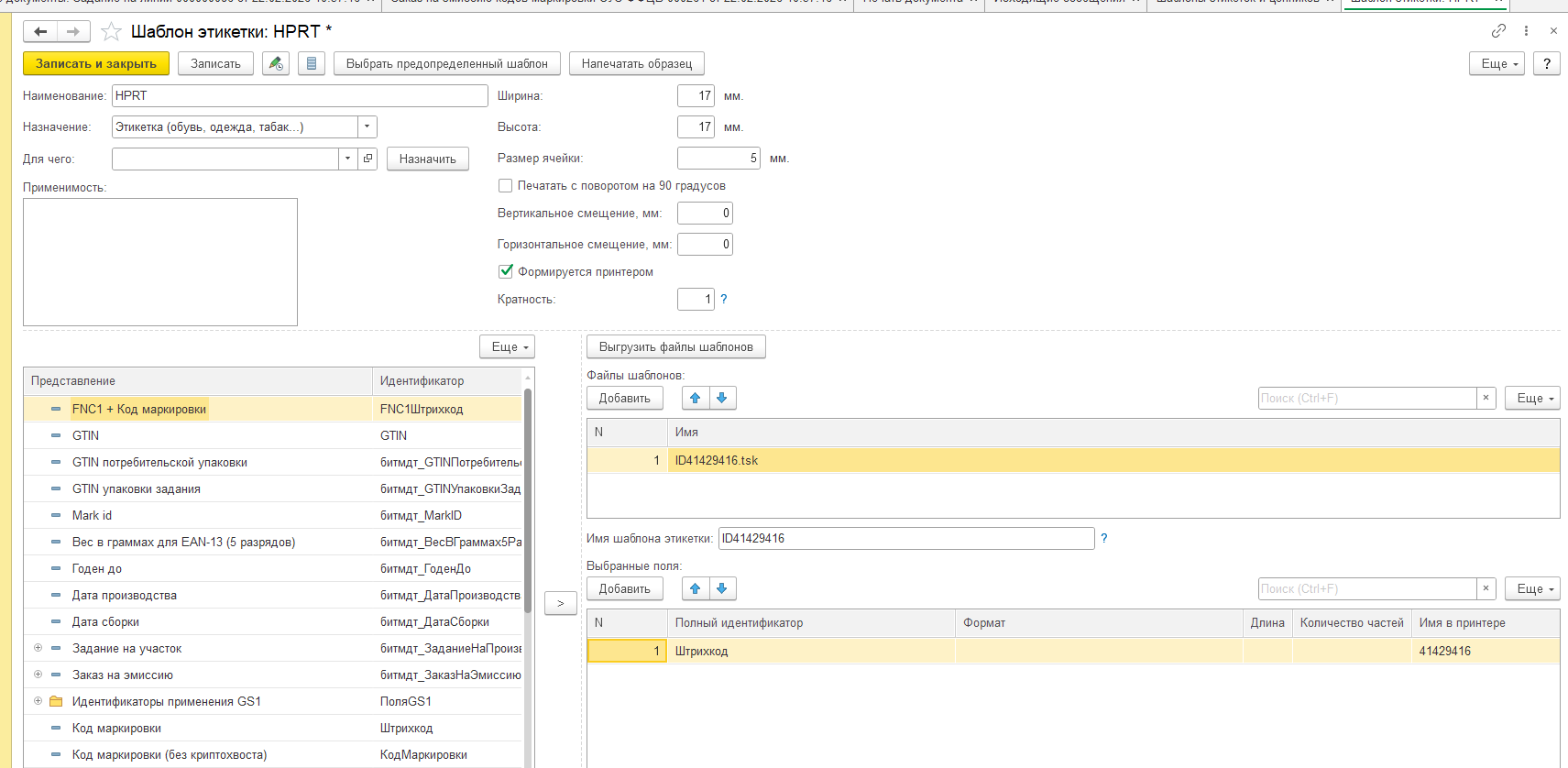Viewport: 1568px width, 768px height.
Task: Click Выгрузить файлы шаблонов button
Action: [x=675, y=346]
